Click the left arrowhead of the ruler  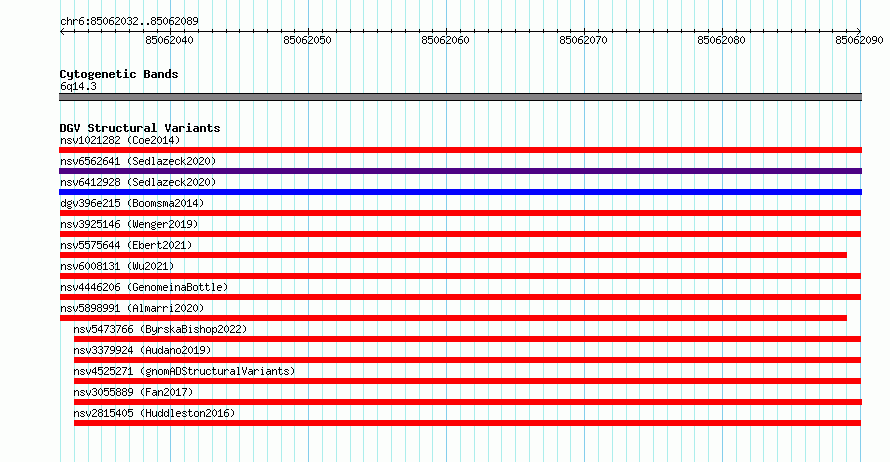point(62,32)
